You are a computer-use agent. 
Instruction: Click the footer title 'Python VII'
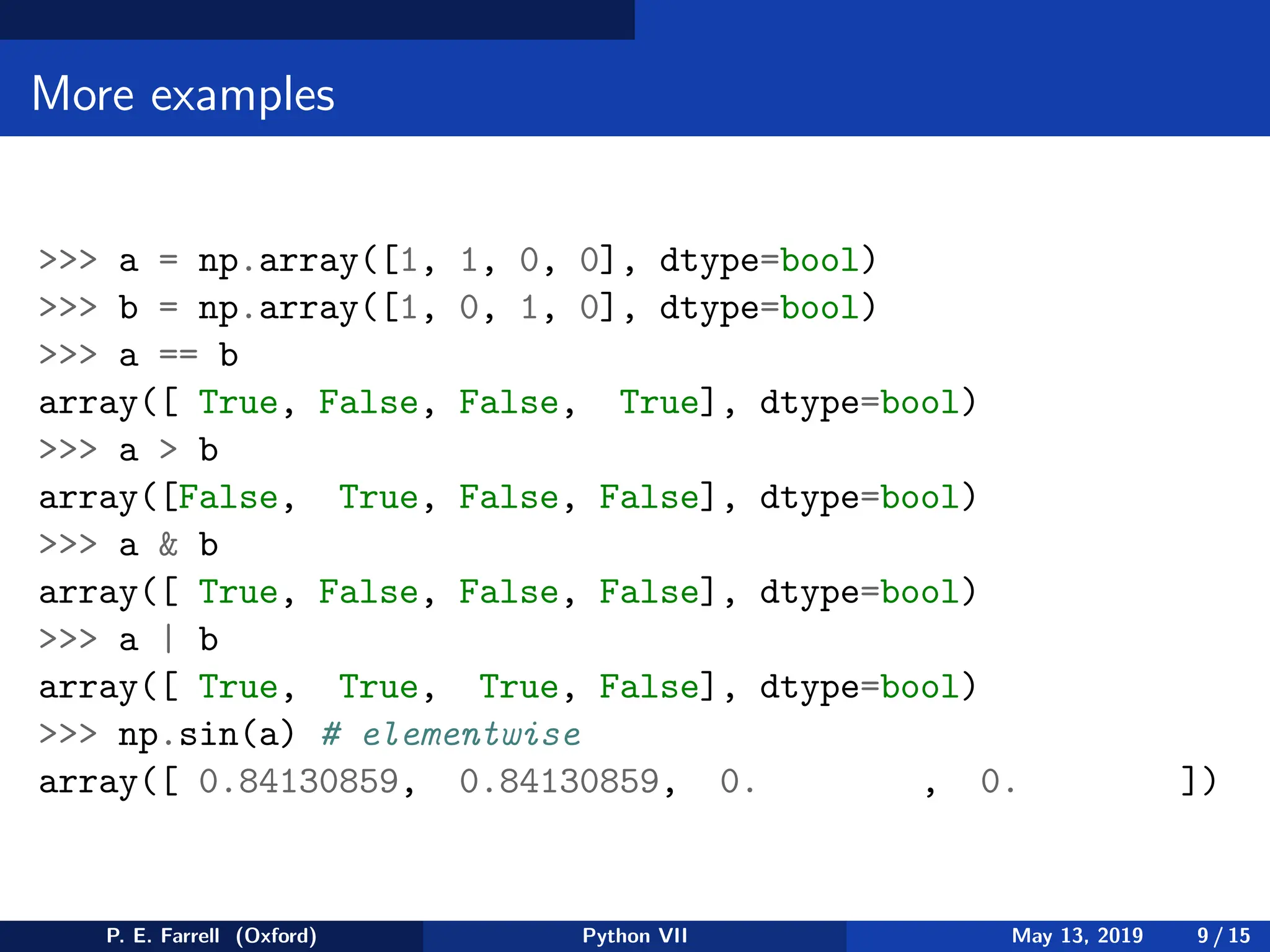coord(635,935)
